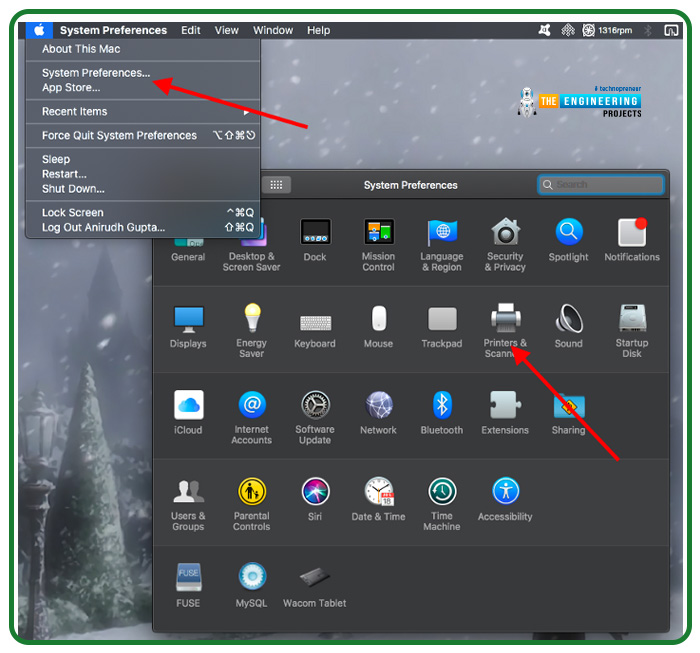The width and height of the screenshot is (700, 653).
Task: Open the Dock preference pane
Action: pos(315,240)
